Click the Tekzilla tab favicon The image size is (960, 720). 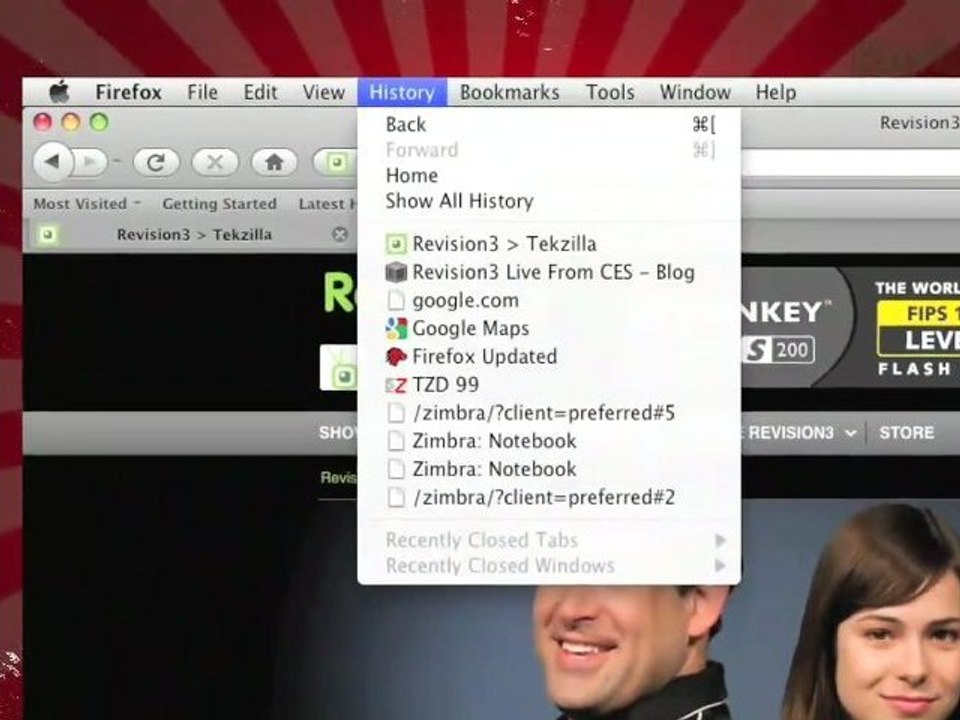pos(48,234)
